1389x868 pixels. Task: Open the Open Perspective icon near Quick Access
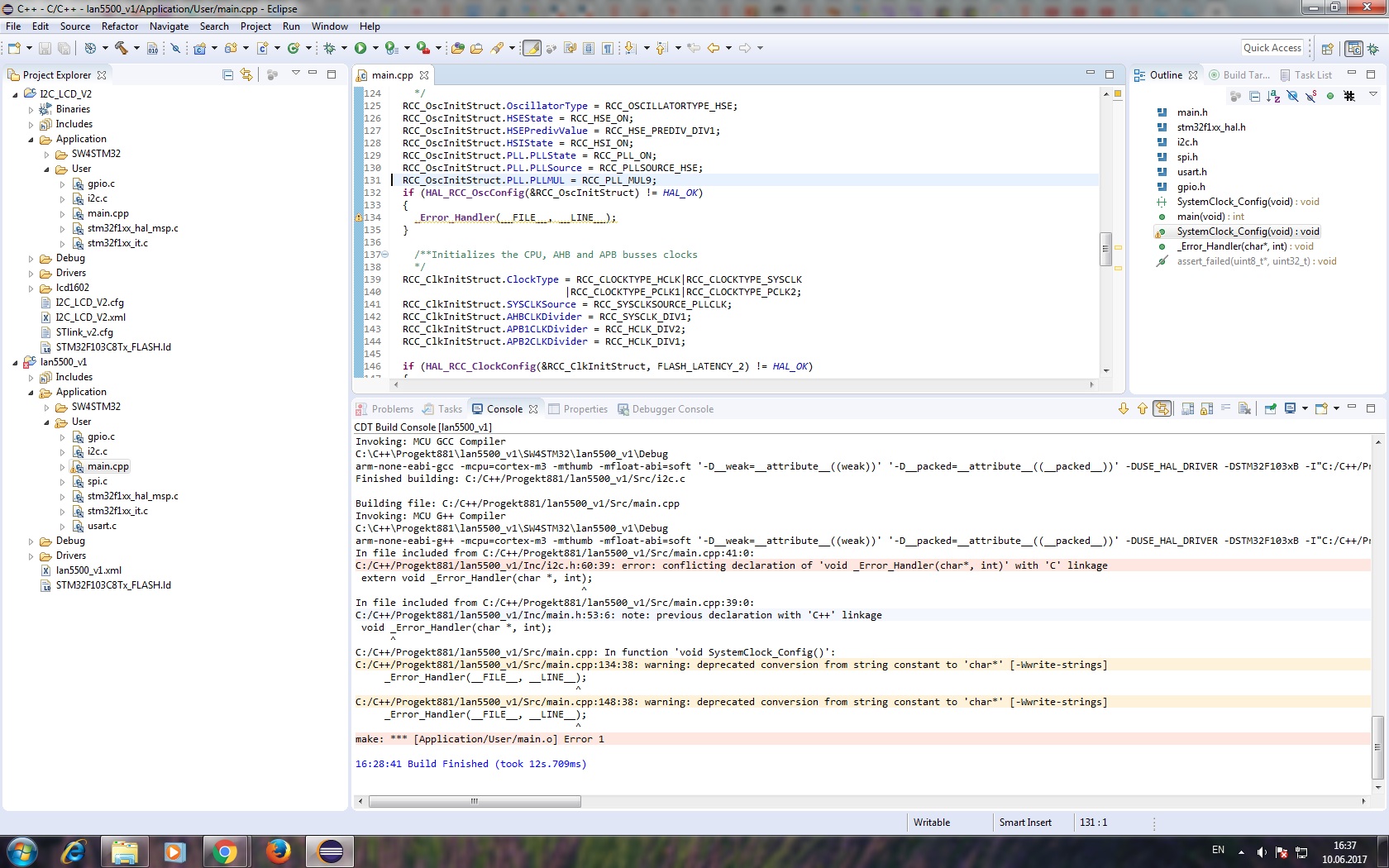point(1328,49)
